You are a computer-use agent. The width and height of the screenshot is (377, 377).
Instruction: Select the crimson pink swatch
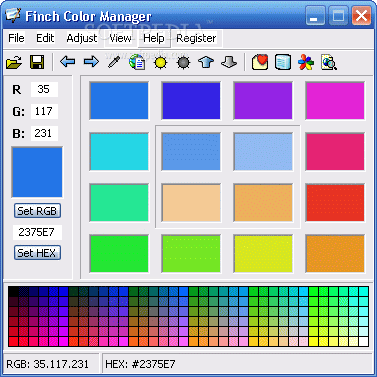pyautogui.click(x=335, y=152)
